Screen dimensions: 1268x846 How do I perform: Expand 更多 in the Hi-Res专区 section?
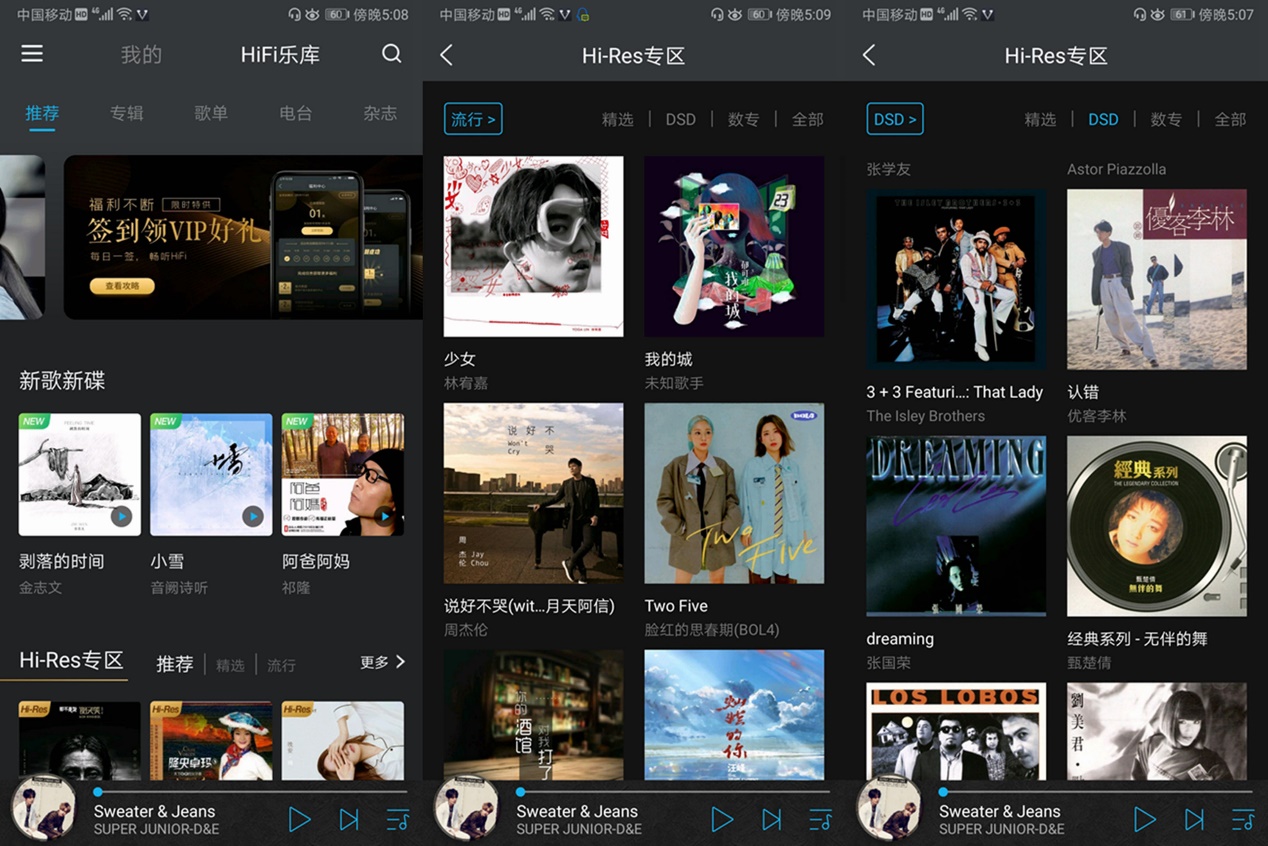coord(383,662)
